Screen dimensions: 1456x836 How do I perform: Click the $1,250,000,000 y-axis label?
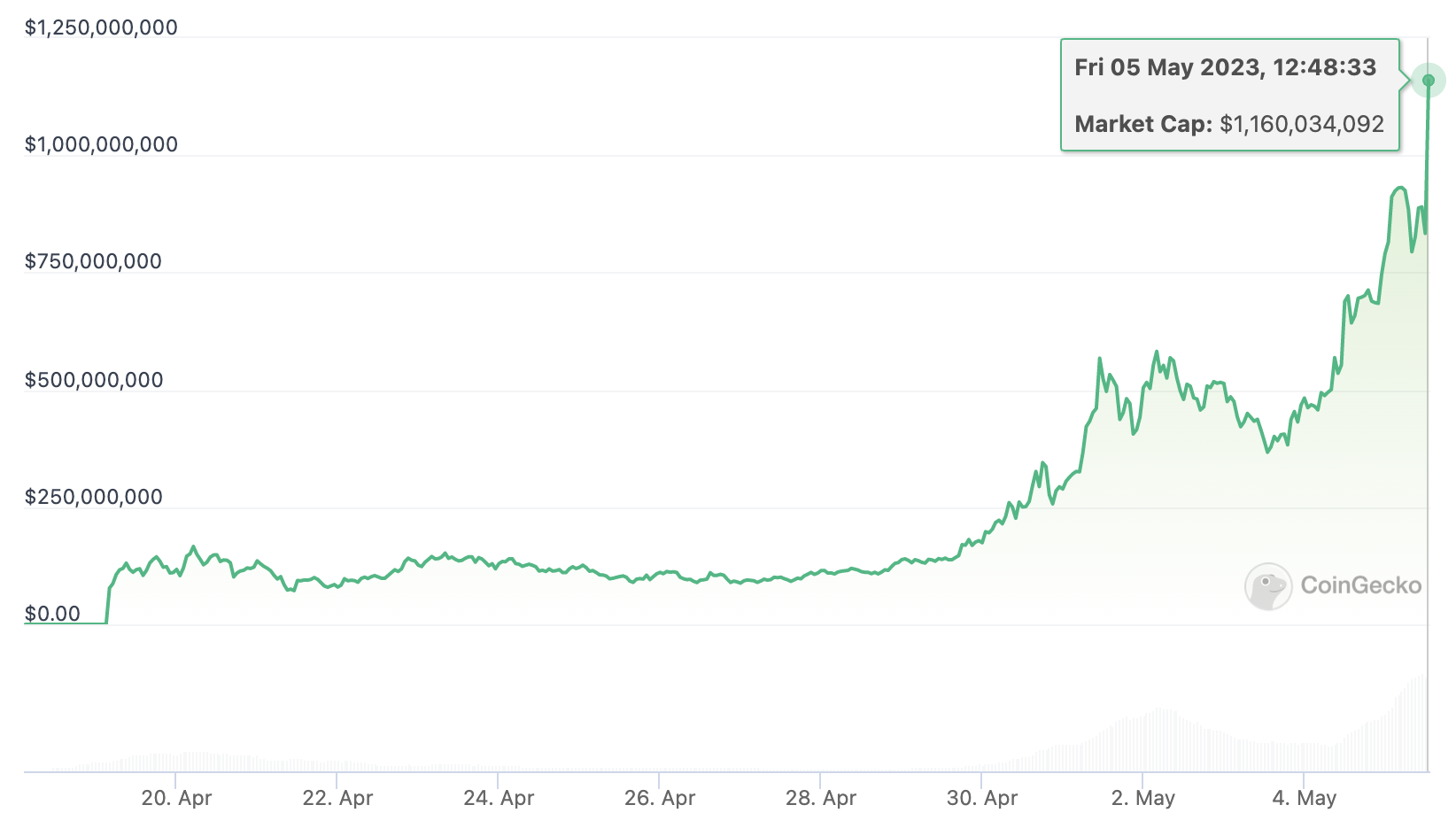pyautogui.click(x=101, y=27)
